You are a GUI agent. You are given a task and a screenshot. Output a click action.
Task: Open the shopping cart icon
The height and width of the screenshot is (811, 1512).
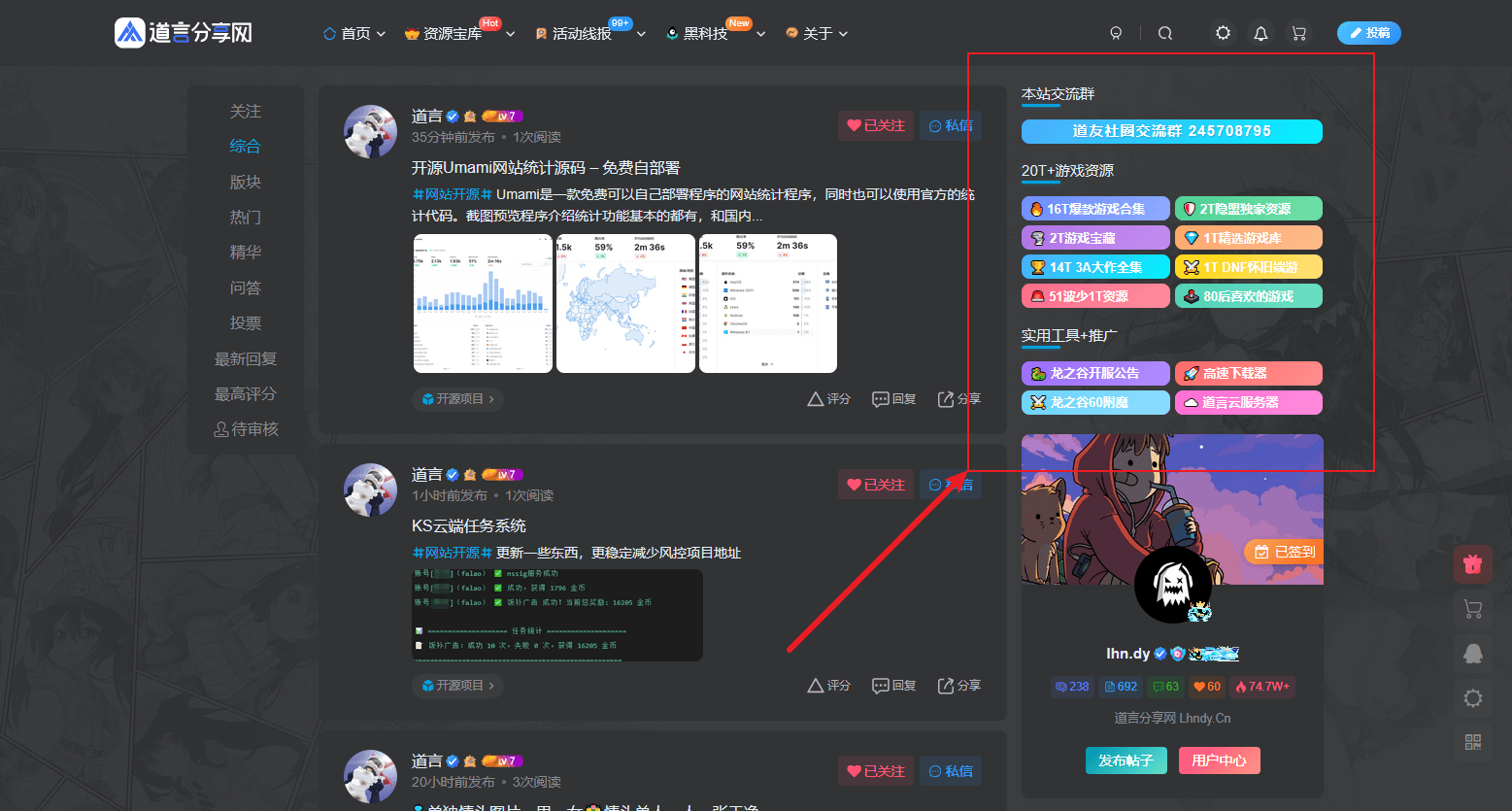click(x=1298, y=32)
